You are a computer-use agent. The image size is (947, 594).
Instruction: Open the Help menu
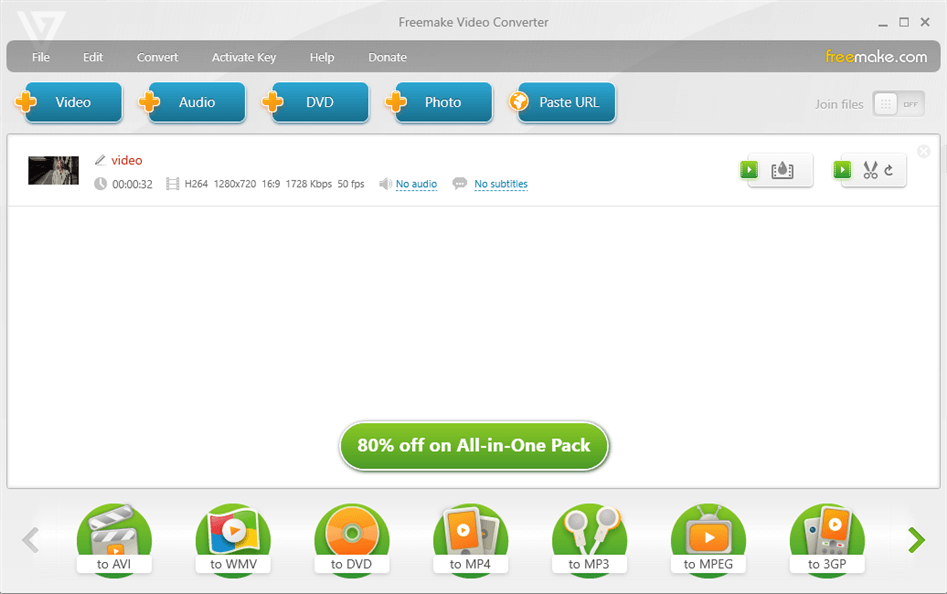pyautogui.click(x=322, y=57)
